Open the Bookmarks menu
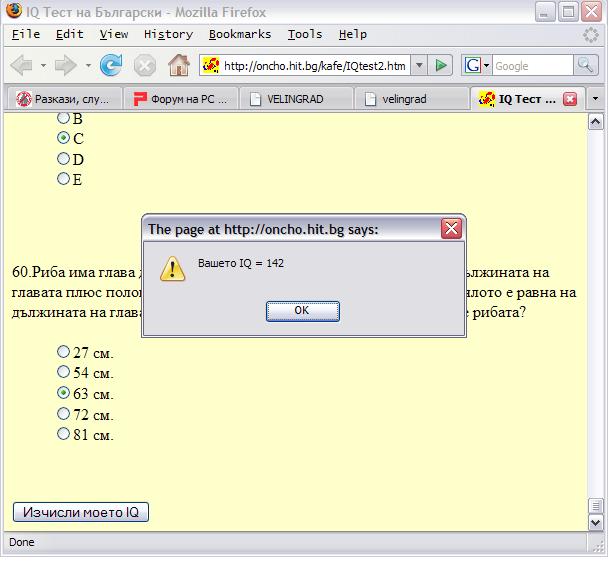The height and width of the screenshot is (564, 611). 240,34
